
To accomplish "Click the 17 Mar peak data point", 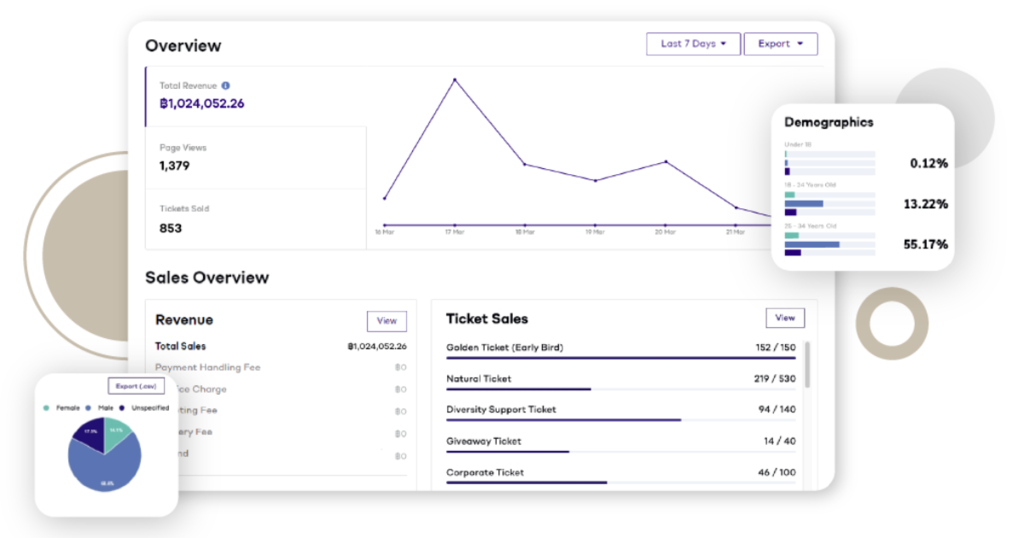I will [455, 80].
